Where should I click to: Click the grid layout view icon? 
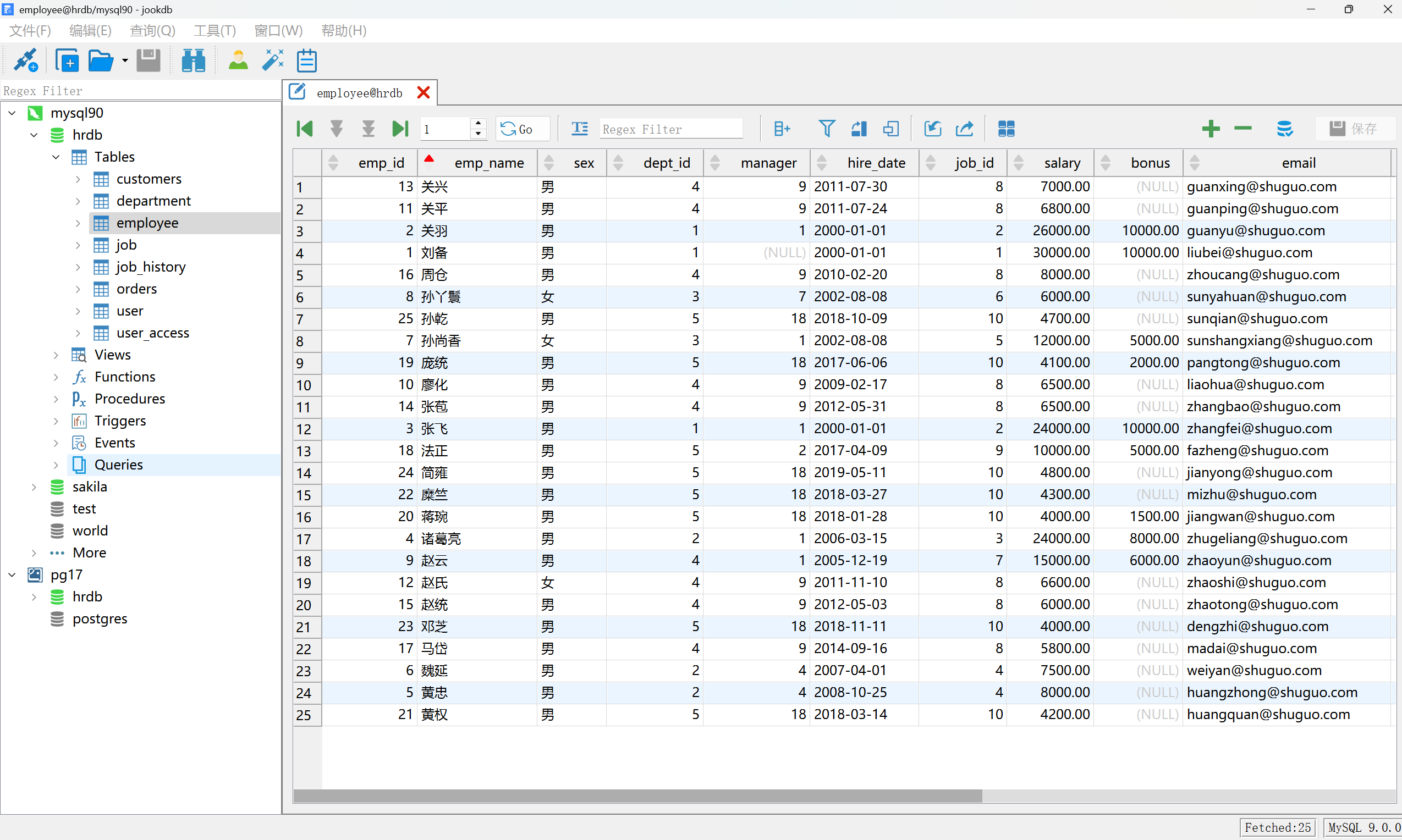click(x=1005, y=129)
